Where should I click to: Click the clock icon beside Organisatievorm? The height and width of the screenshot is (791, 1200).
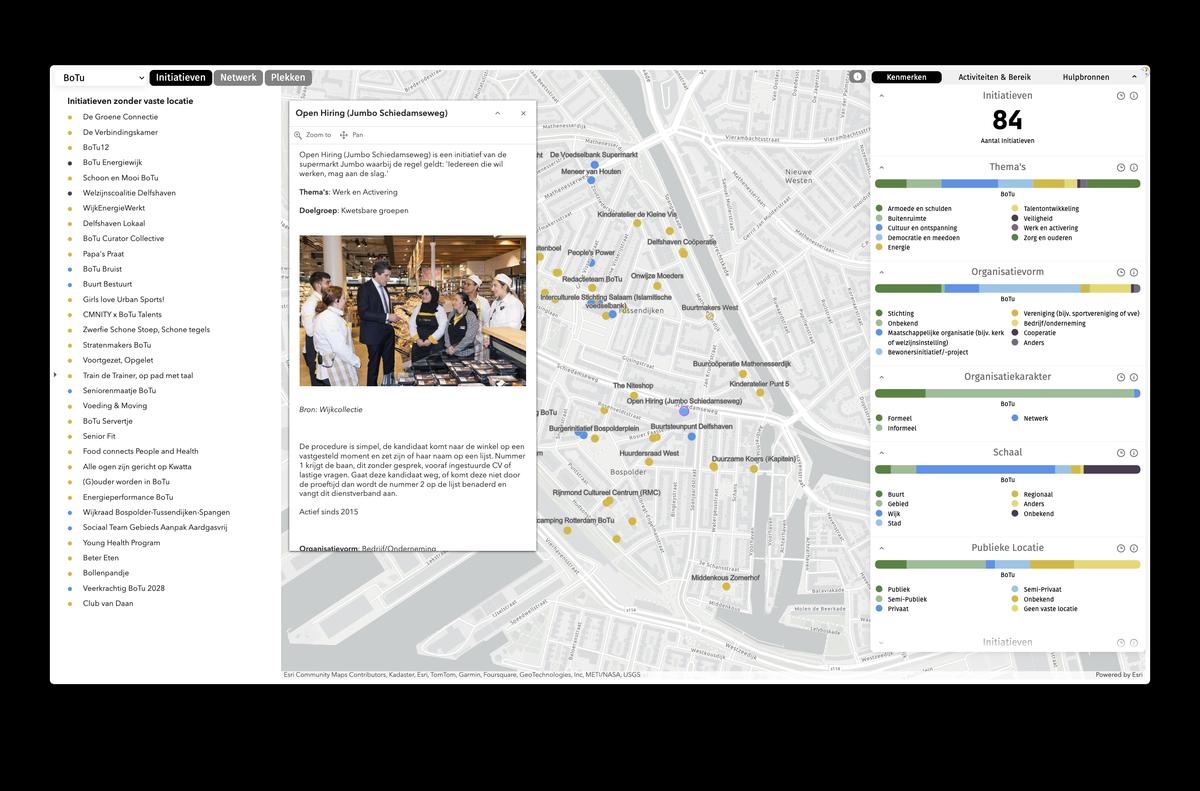[1121, 273]
